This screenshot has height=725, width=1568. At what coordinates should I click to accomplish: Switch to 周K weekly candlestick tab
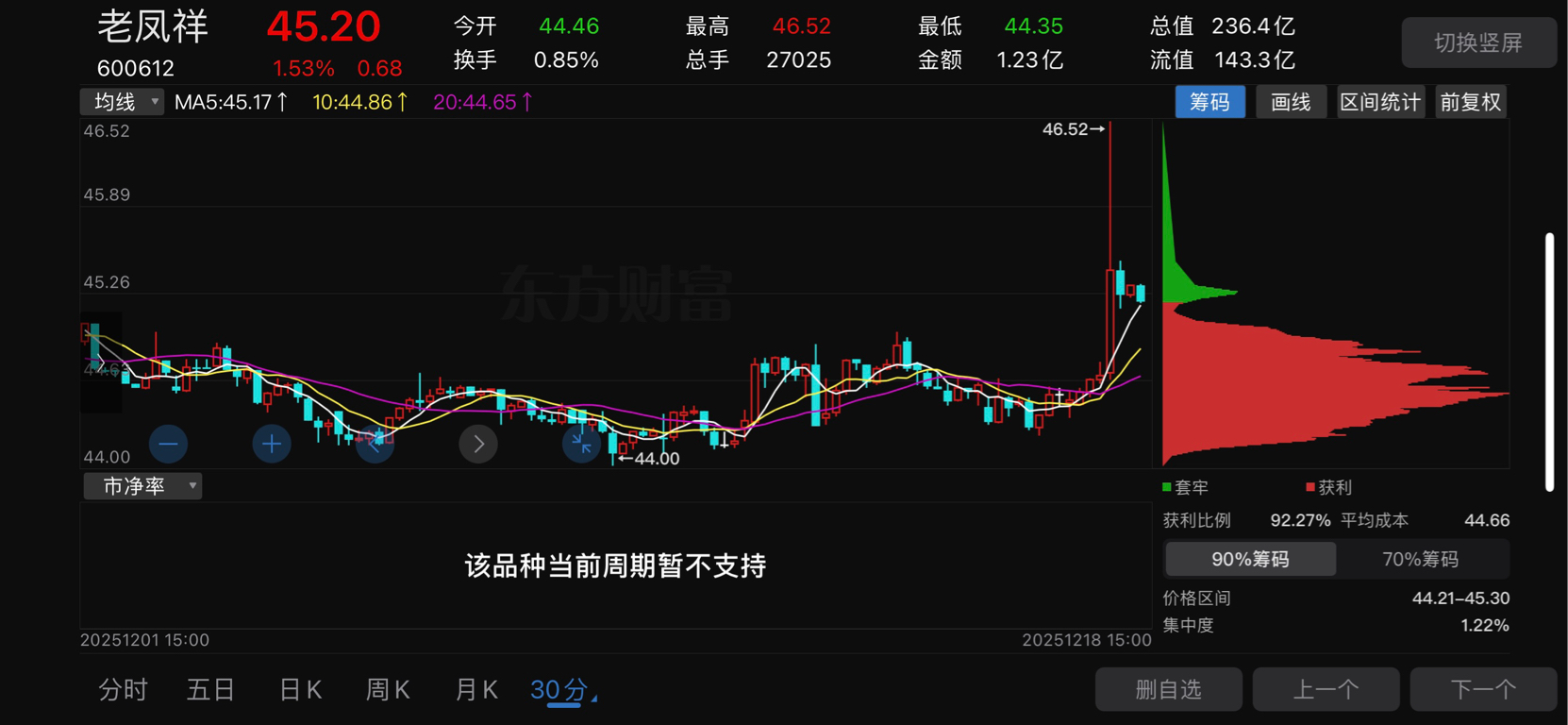point(388,690)
